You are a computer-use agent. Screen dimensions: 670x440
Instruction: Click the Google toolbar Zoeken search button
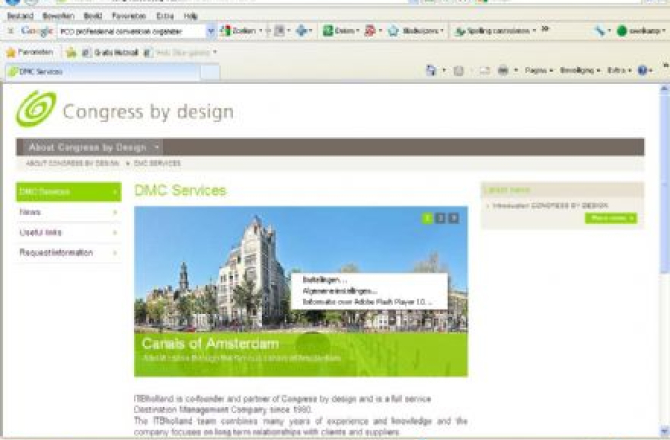coord(238,31)
